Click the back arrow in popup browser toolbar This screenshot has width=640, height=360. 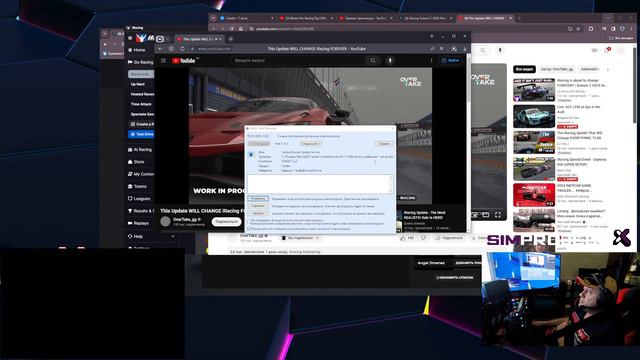coord(160,49)
